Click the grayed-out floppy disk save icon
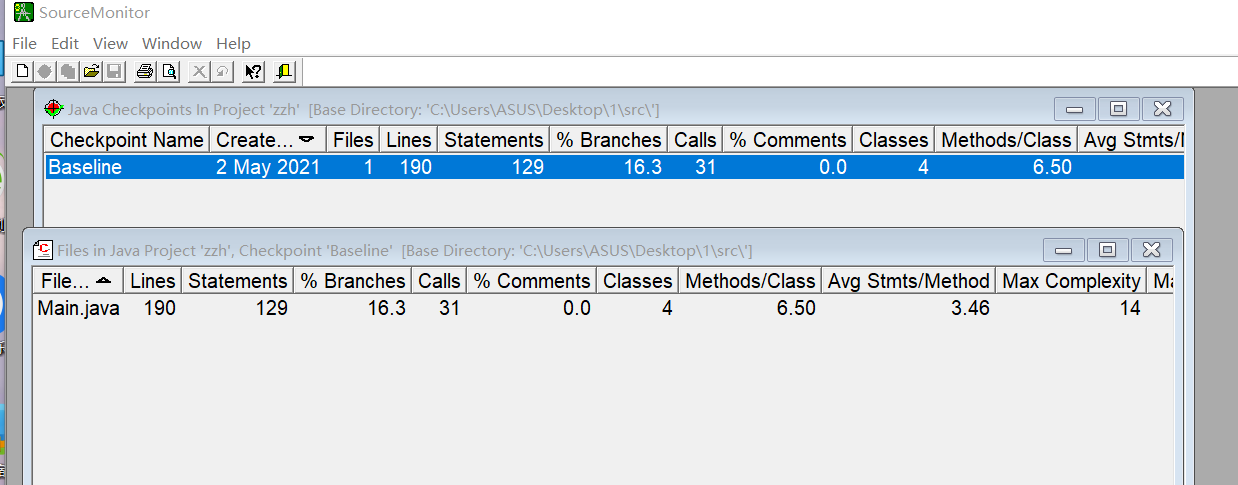Screen dimensions: 1238x485 (114, 71)
